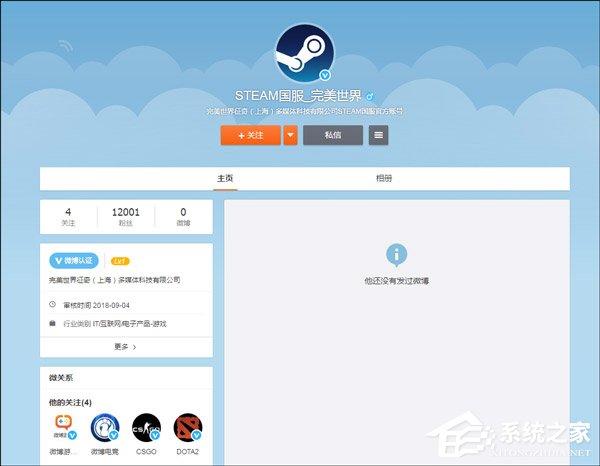Image resolution: width=600 pixels, height=466 pixels.
Task: View the 0 微博 posts count
Action: (183, 217)
